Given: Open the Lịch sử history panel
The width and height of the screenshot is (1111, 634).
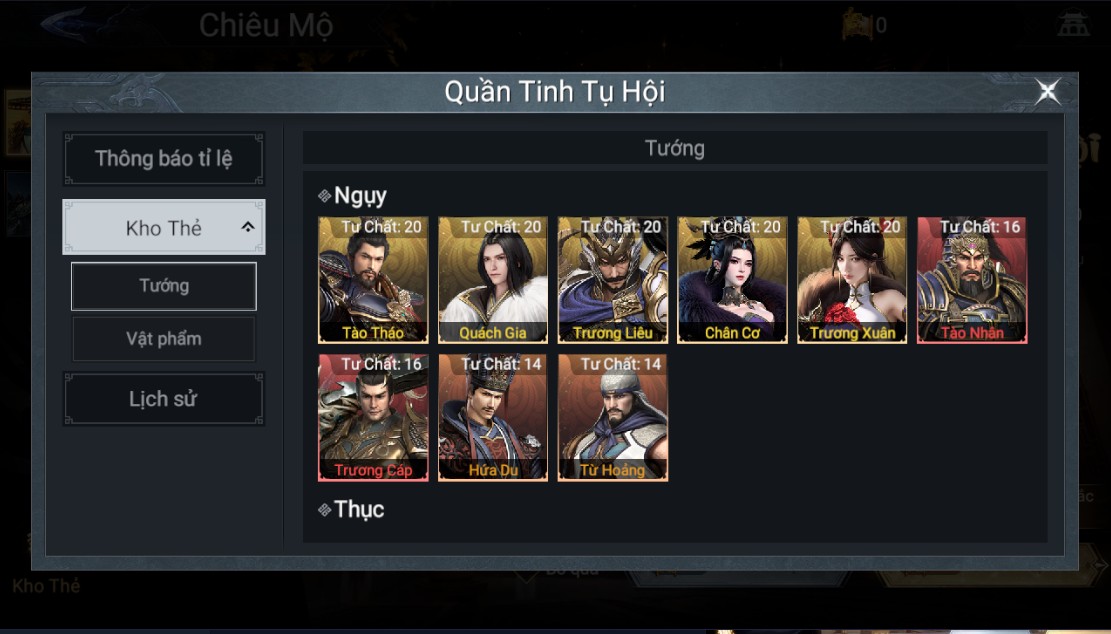Looking at the screenshot, I should pos(164,399).
